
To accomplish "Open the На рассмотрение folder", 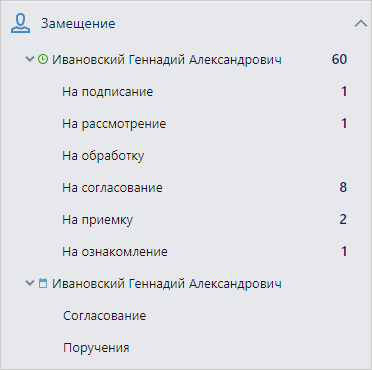I will (114, 124).
